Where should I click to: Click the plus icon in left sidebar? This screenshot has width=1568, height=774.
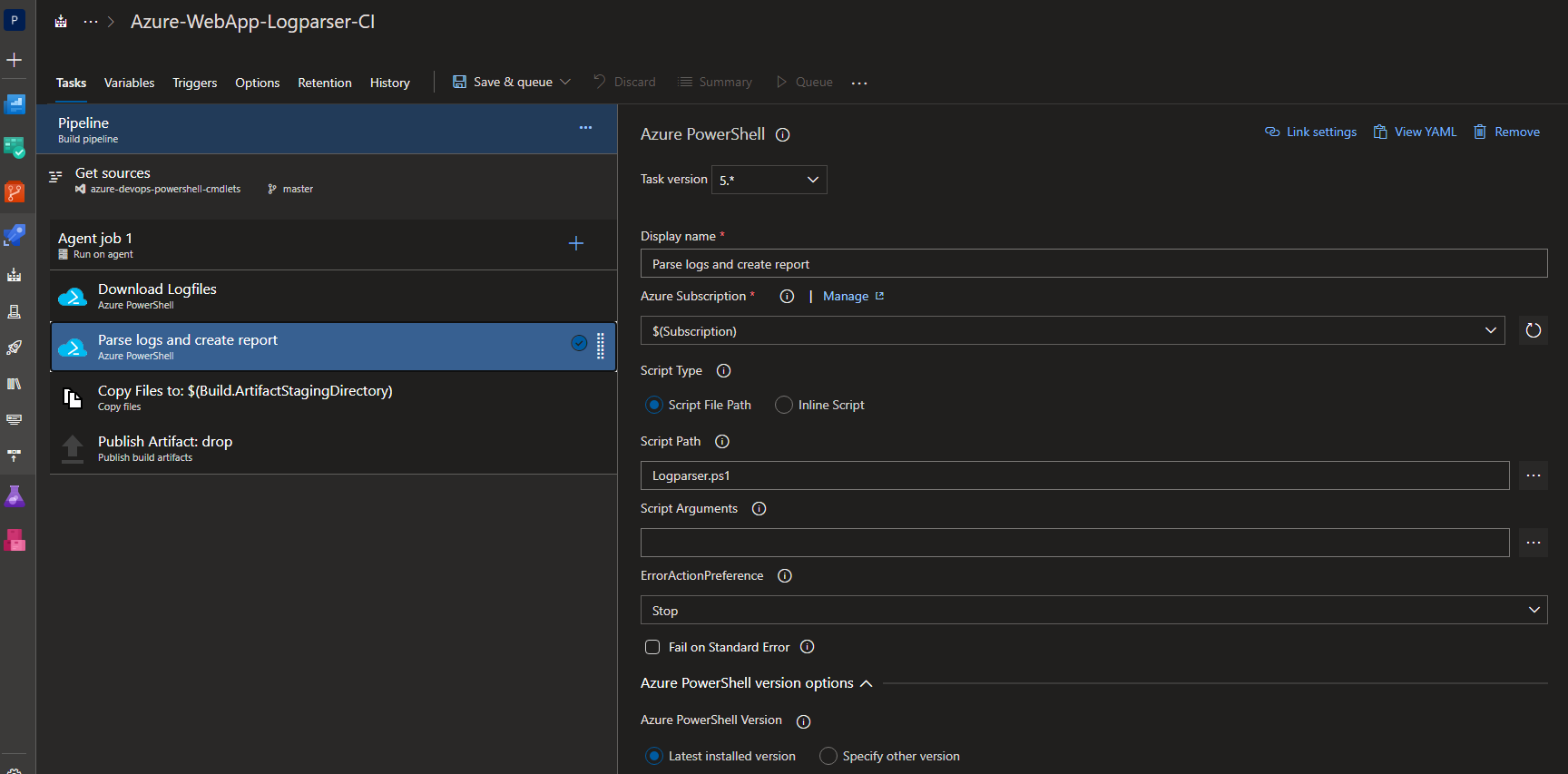click(14, 60)
